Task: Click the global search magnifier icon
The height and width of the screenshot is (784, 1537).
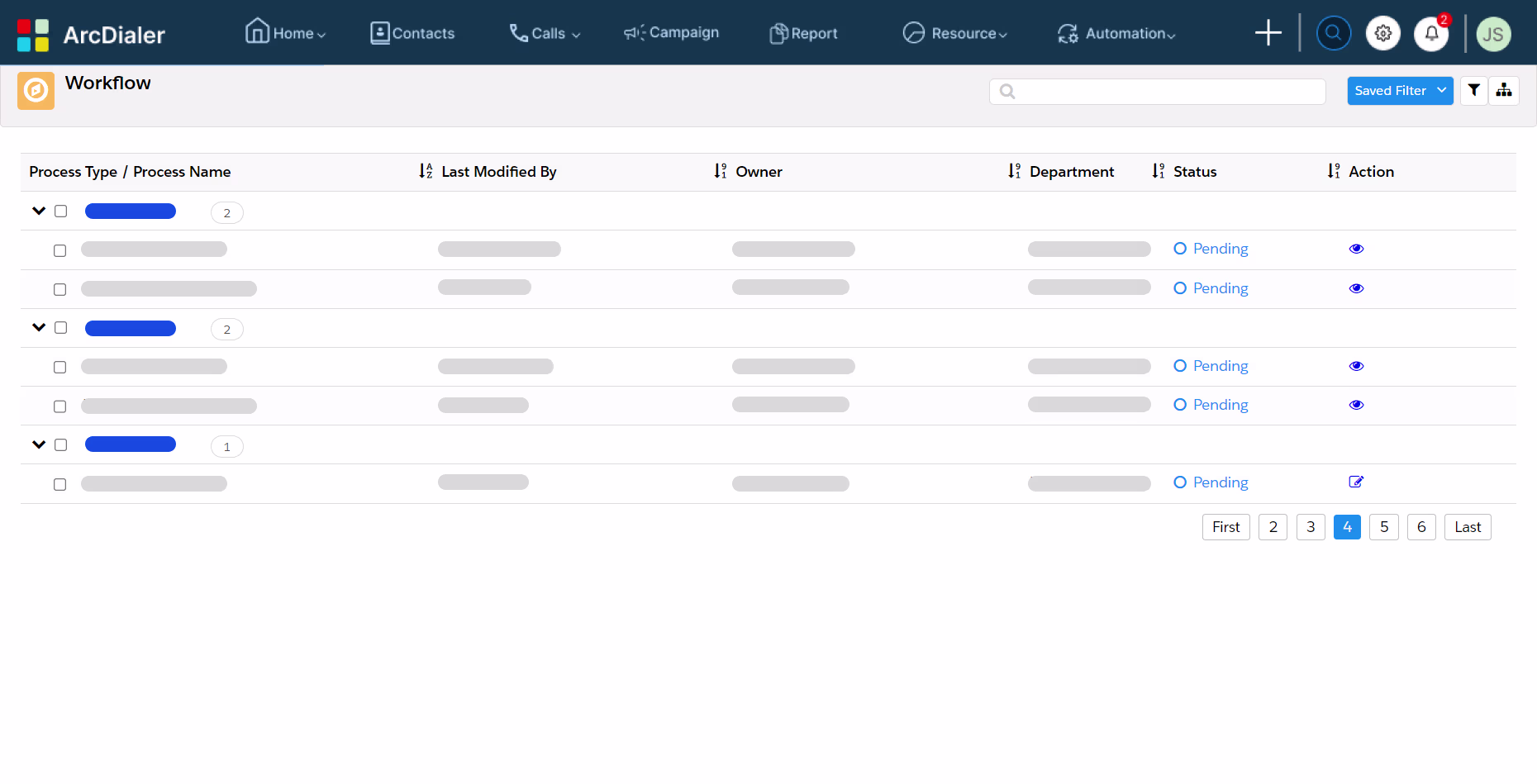Action: tap(1333, 33)
